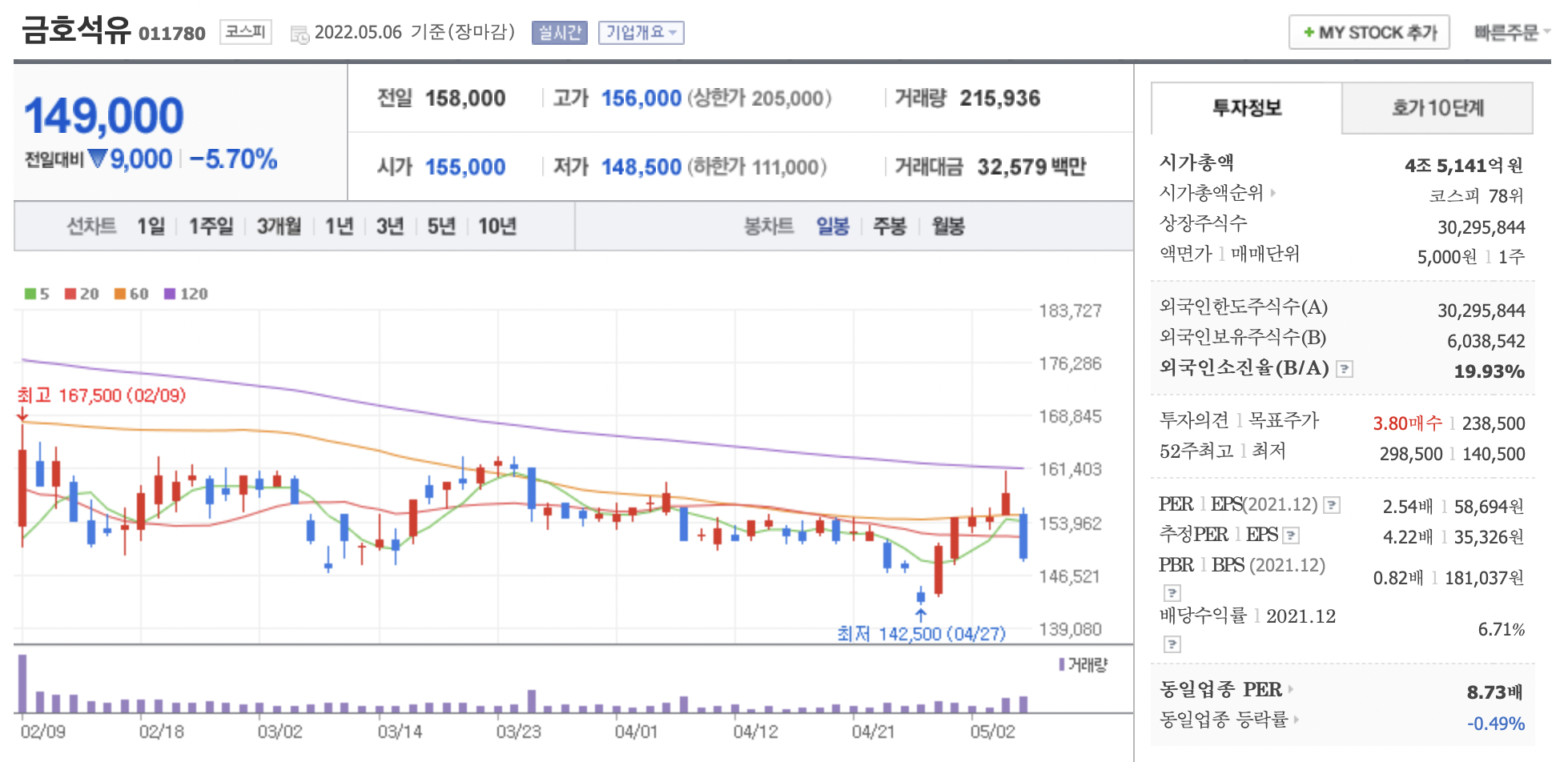Screen dimensions: 1568x762
Task: Click the 03/23 date axis label
Action: coord(519,732)
